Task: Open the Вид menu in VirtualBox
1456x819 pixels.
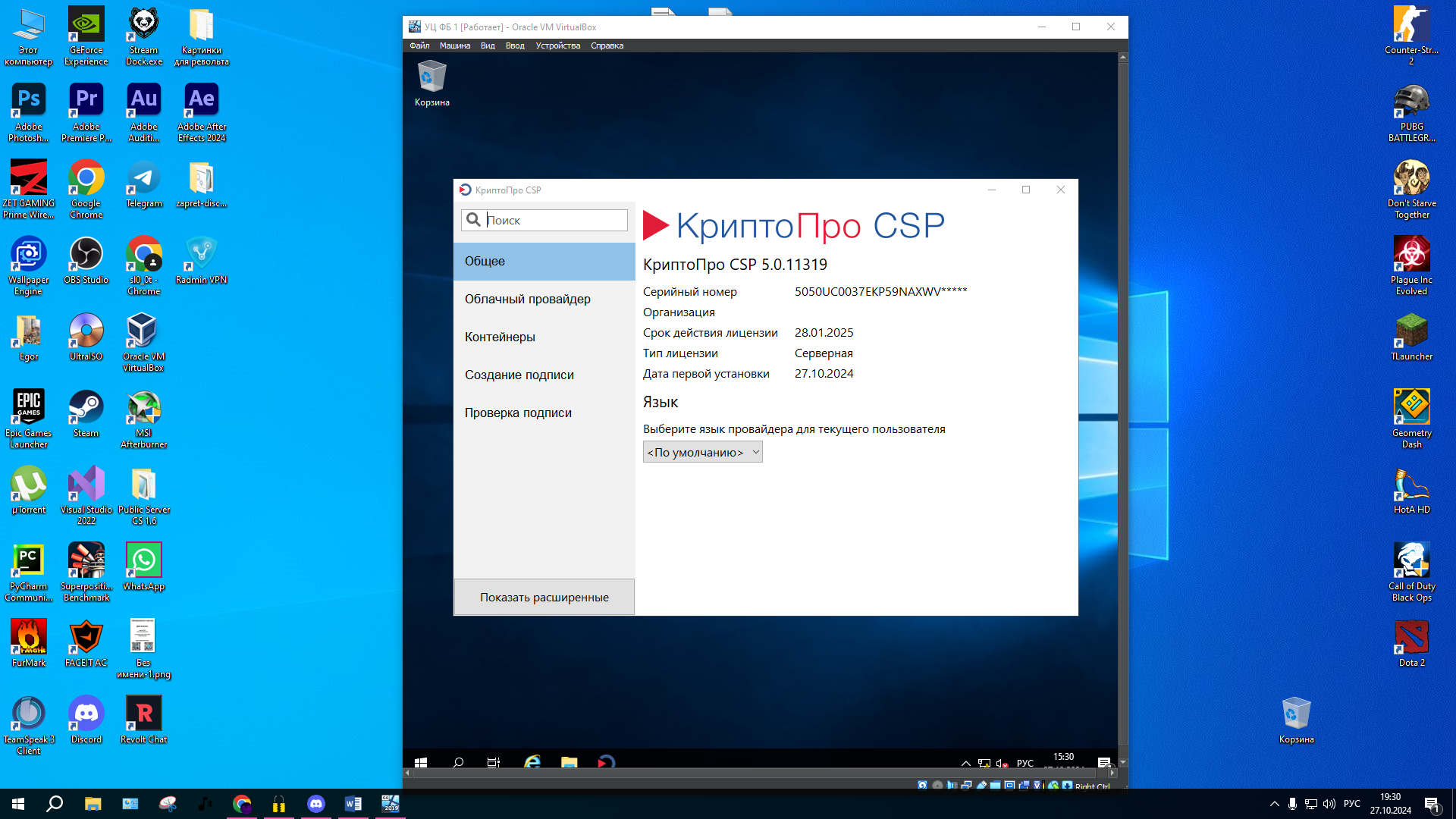Action: [x=488, y=45]
